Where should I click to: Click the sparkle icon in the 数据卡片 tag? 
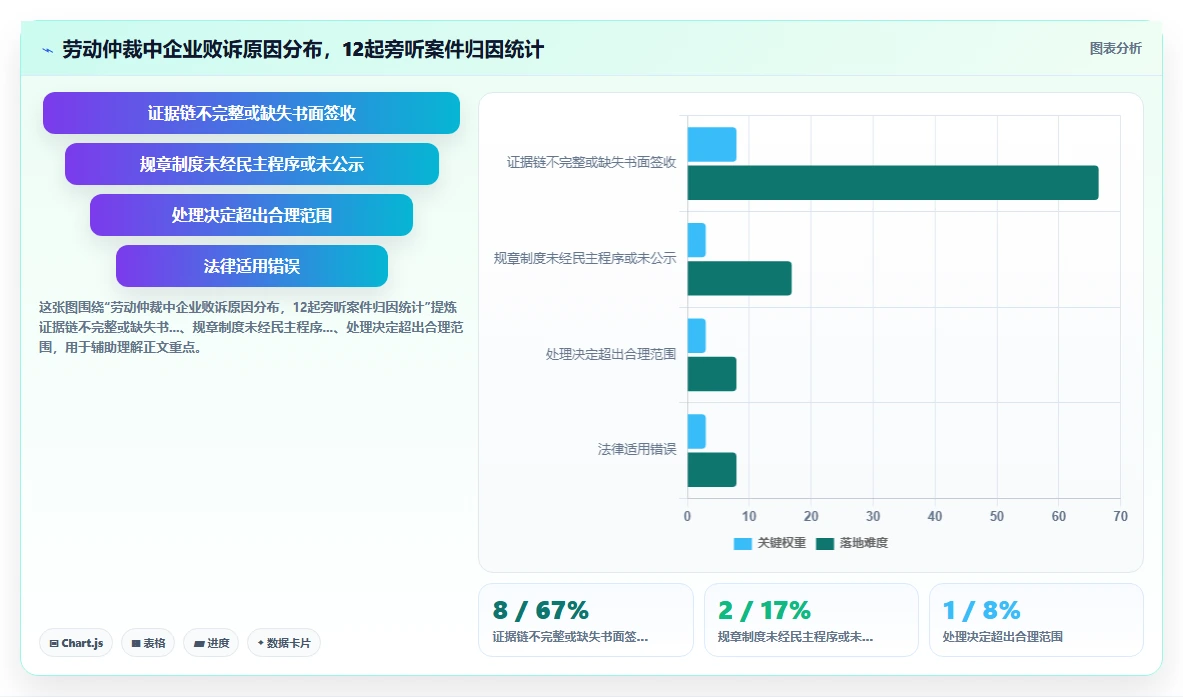pos(261,643)
